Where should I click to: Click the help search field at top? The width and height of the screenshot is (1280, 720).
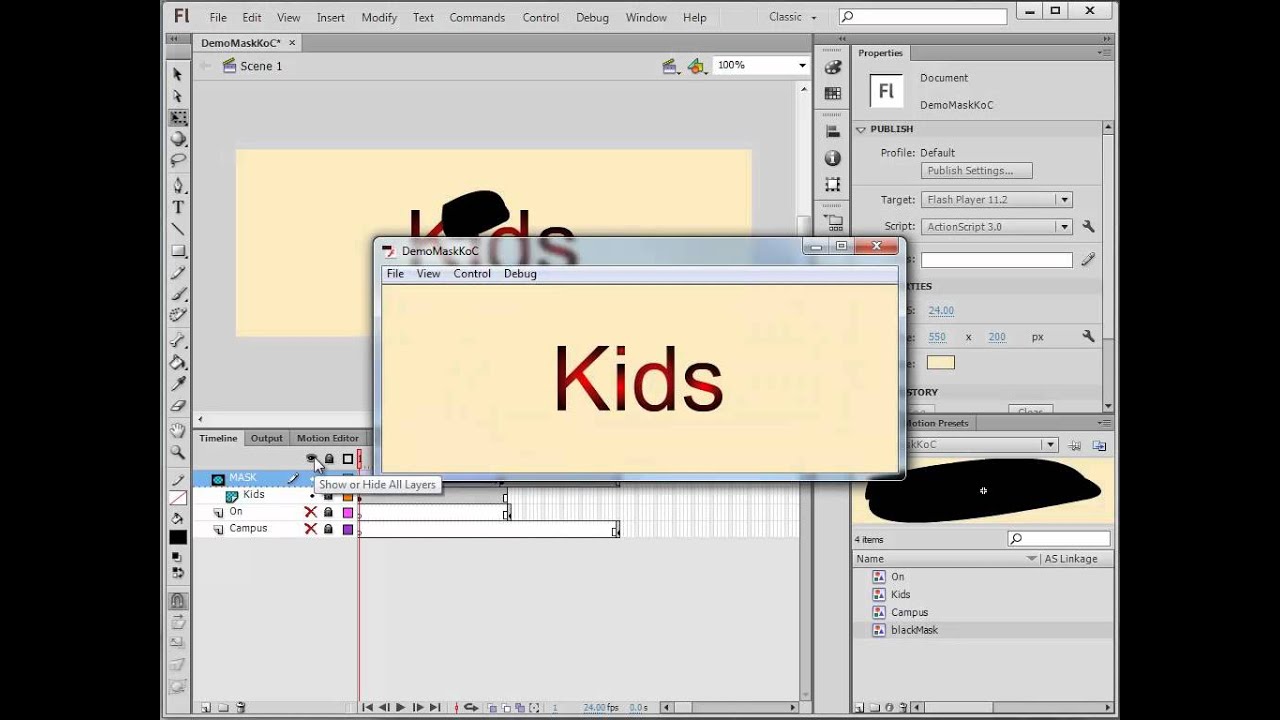(922, 17)
